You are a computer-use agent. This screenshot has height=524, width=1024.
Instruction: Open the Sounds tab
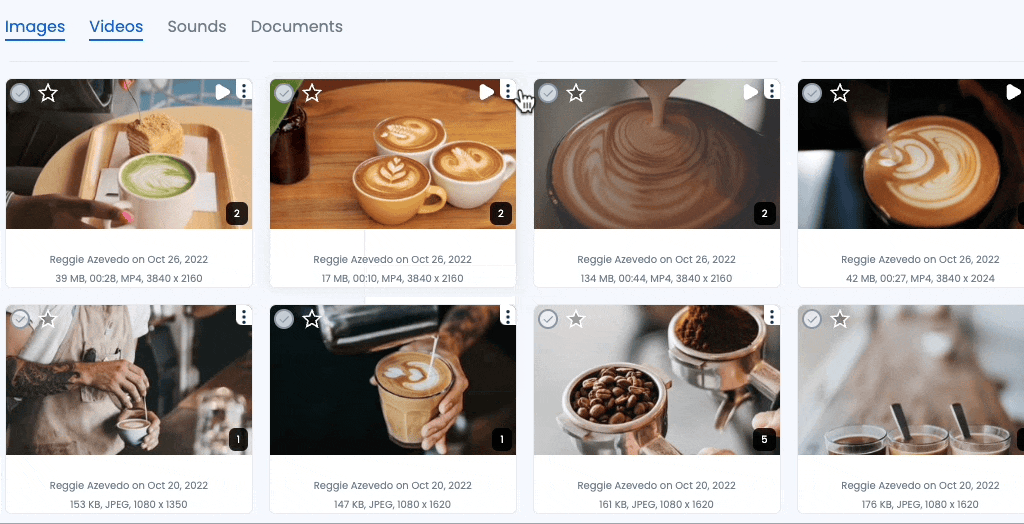(197, 27)
